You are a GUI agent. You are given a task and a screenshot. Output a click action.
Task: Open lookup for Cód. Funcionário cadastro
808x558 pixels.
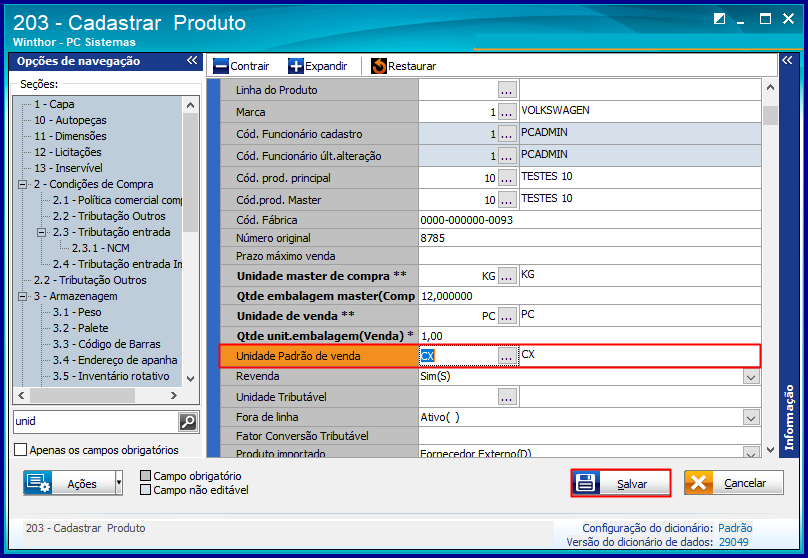pos(507,134)
